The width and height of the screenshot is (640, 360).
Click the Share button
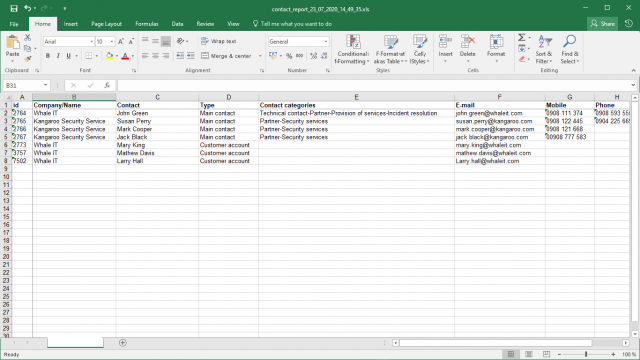click(x=603, y=24)
